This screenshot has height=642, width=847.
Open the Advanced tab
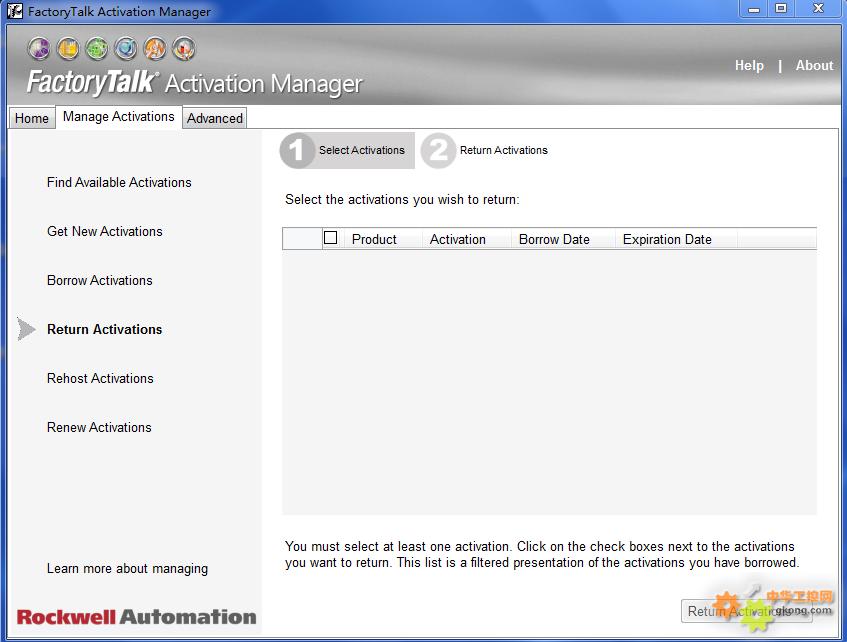coord(215,118)
